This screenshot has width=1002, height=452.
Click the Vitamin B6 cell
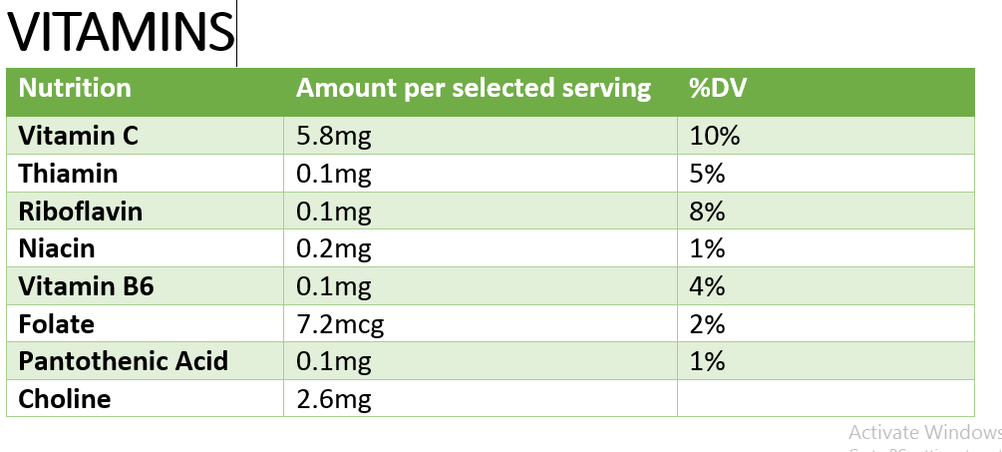point(86,287)
